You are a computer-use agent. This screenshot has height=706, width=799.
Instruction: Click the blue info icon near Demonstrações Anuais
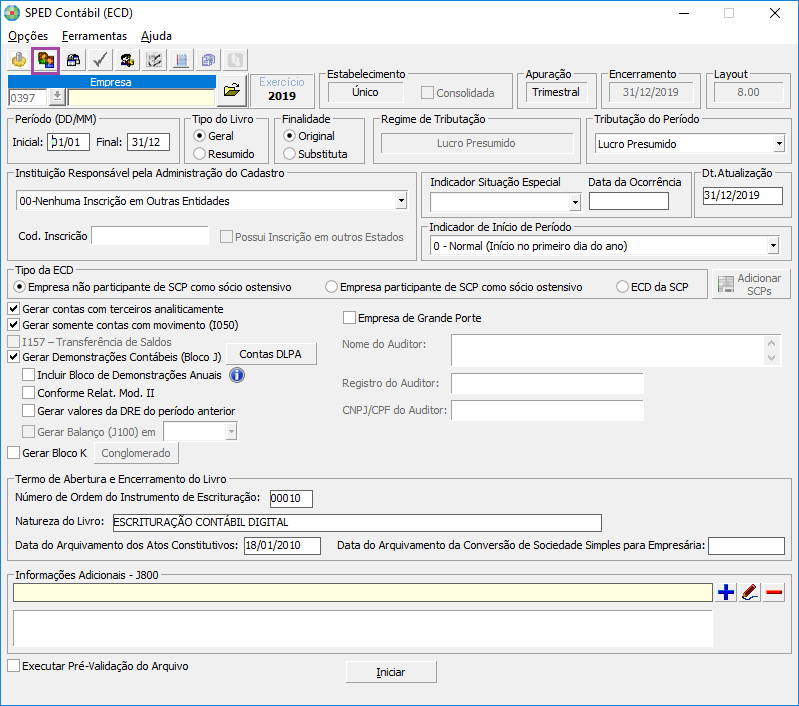click(237, 375)
